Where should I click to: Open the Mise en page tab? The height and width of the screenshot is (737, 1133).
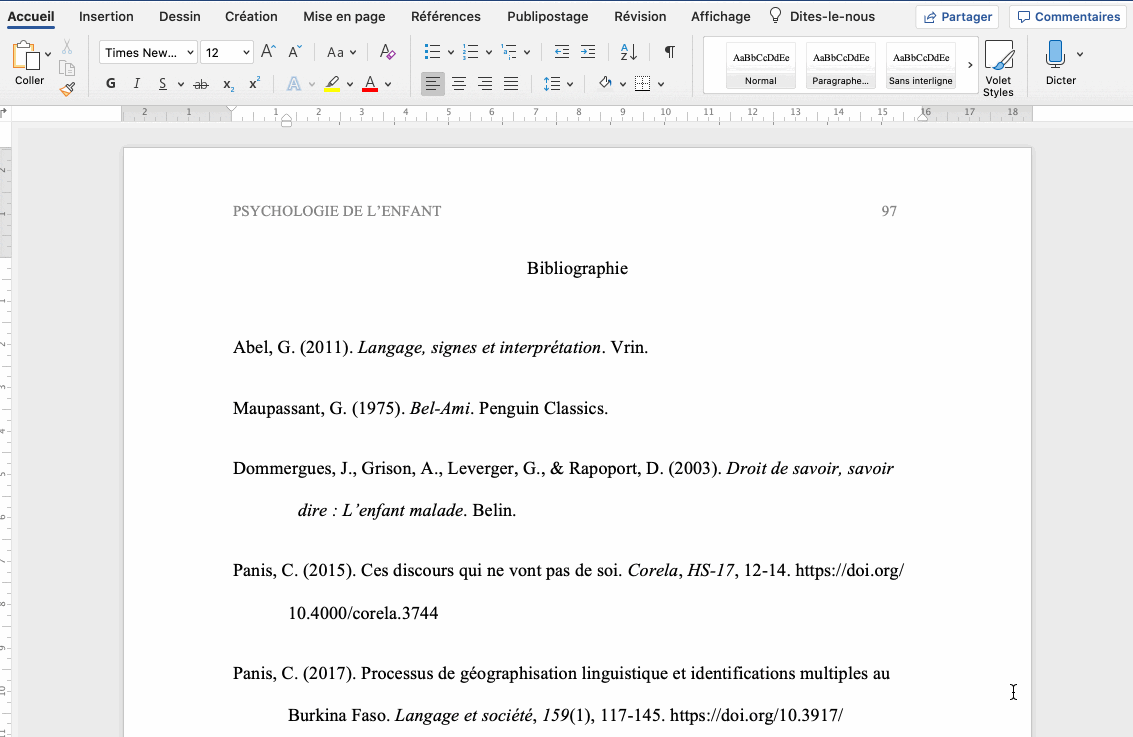pyautogui.click(x=344, y=16)
